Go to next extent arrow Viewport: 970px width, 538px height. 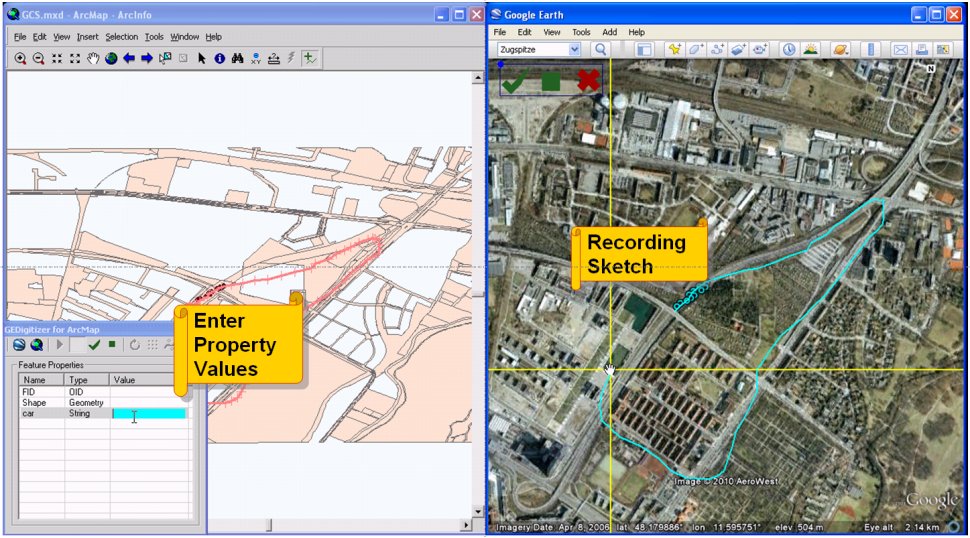point(147,58)
